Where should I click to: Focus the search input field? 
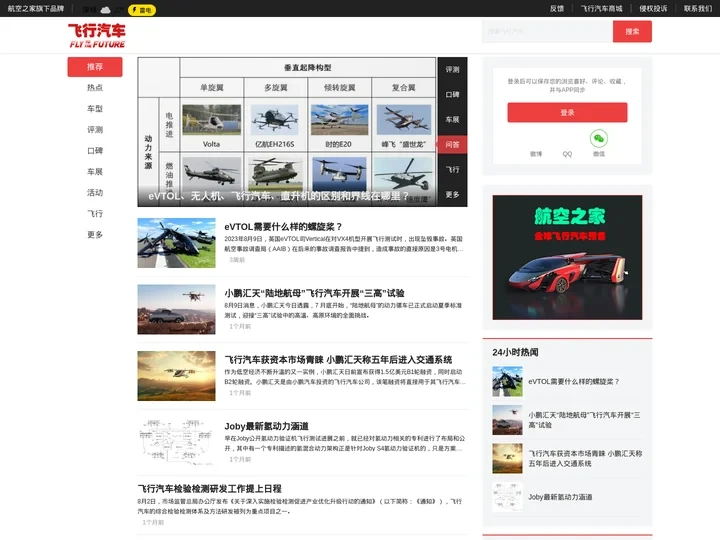click(547, 32)
